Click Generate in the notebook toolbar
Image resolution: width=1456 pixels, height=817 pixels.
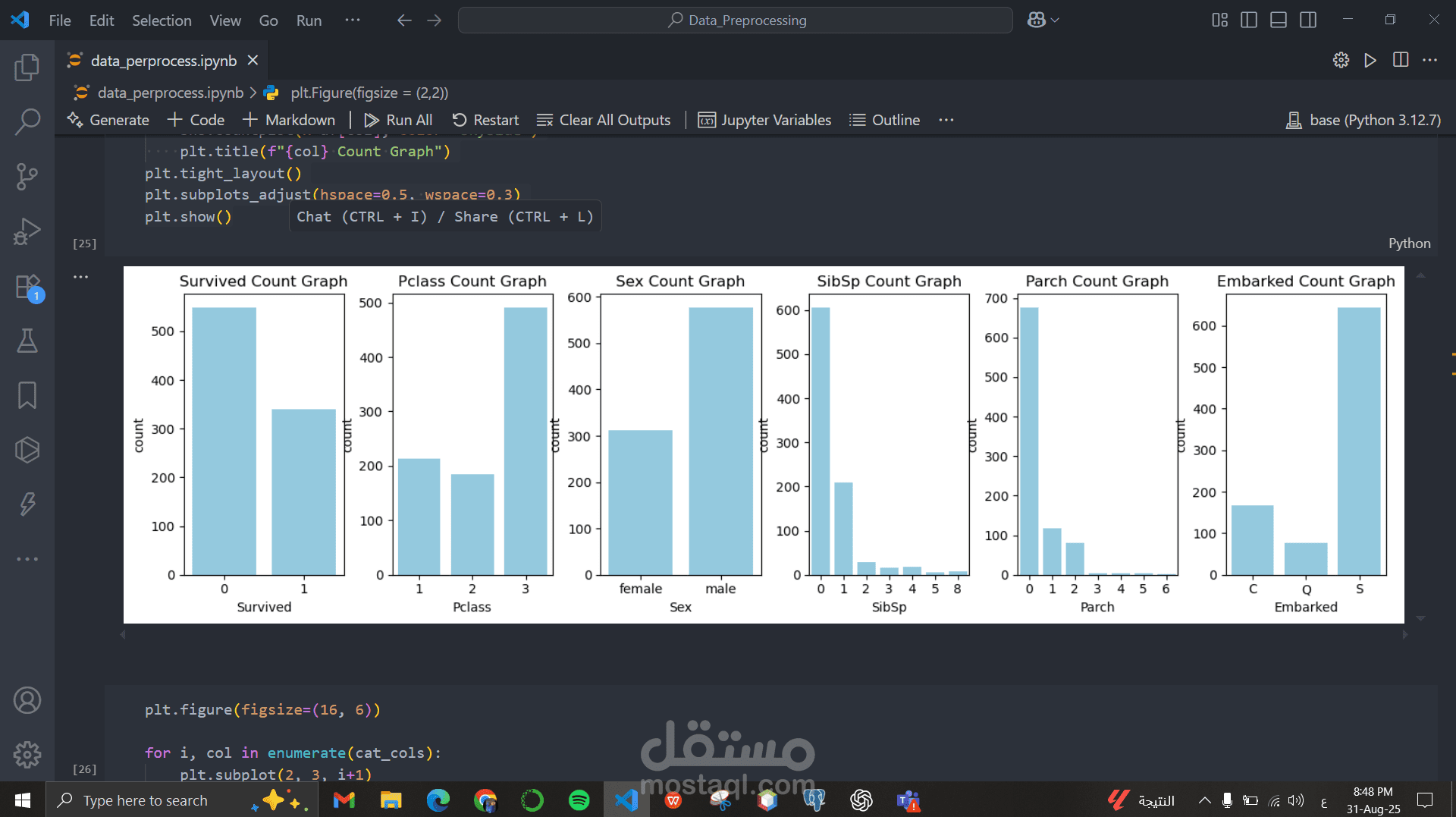(108, 120)
